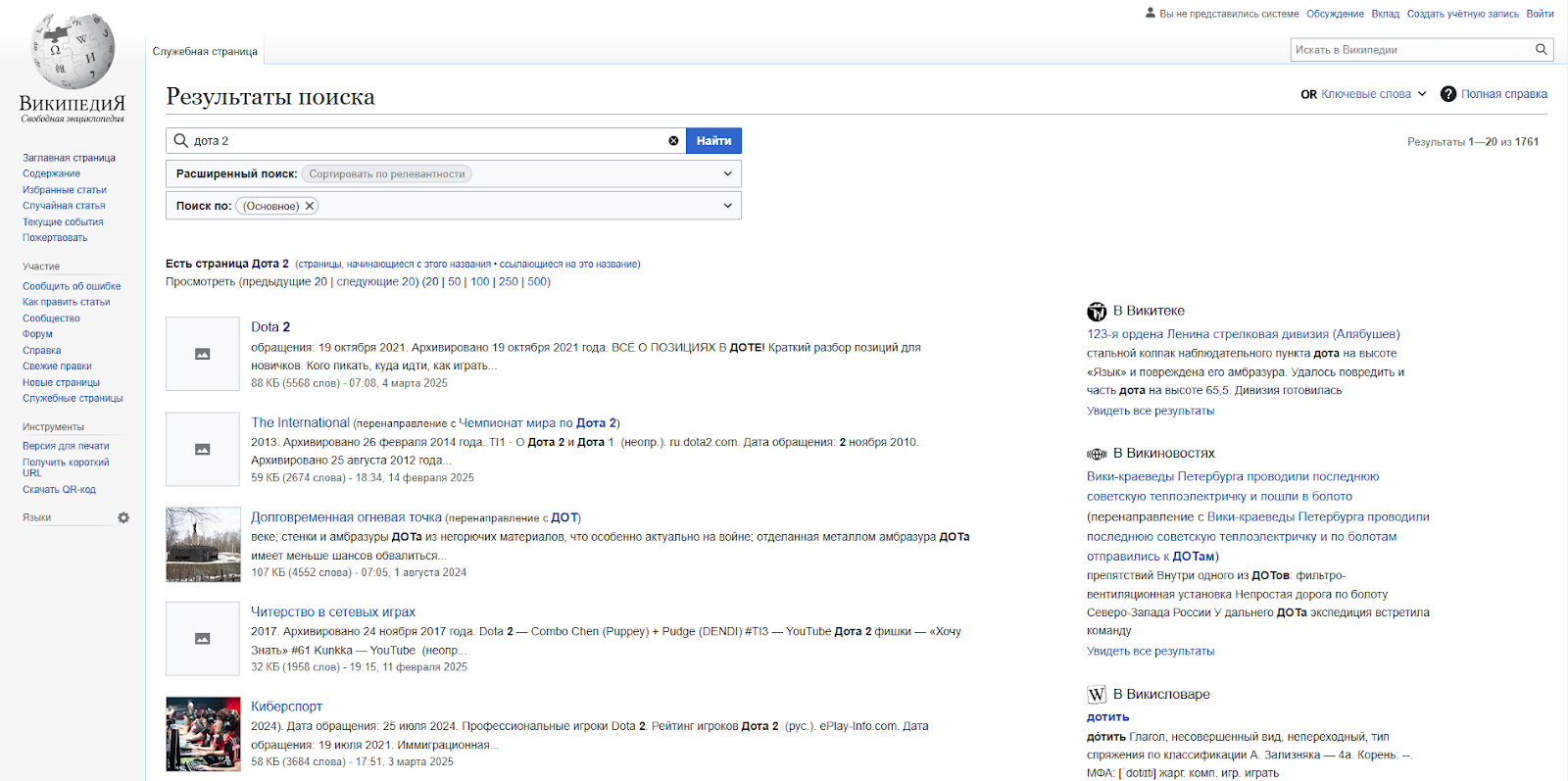This screenshot has width=1568, height=781.
Task: Click the magnifier icon in top search box
Action: click(1542, 50)
